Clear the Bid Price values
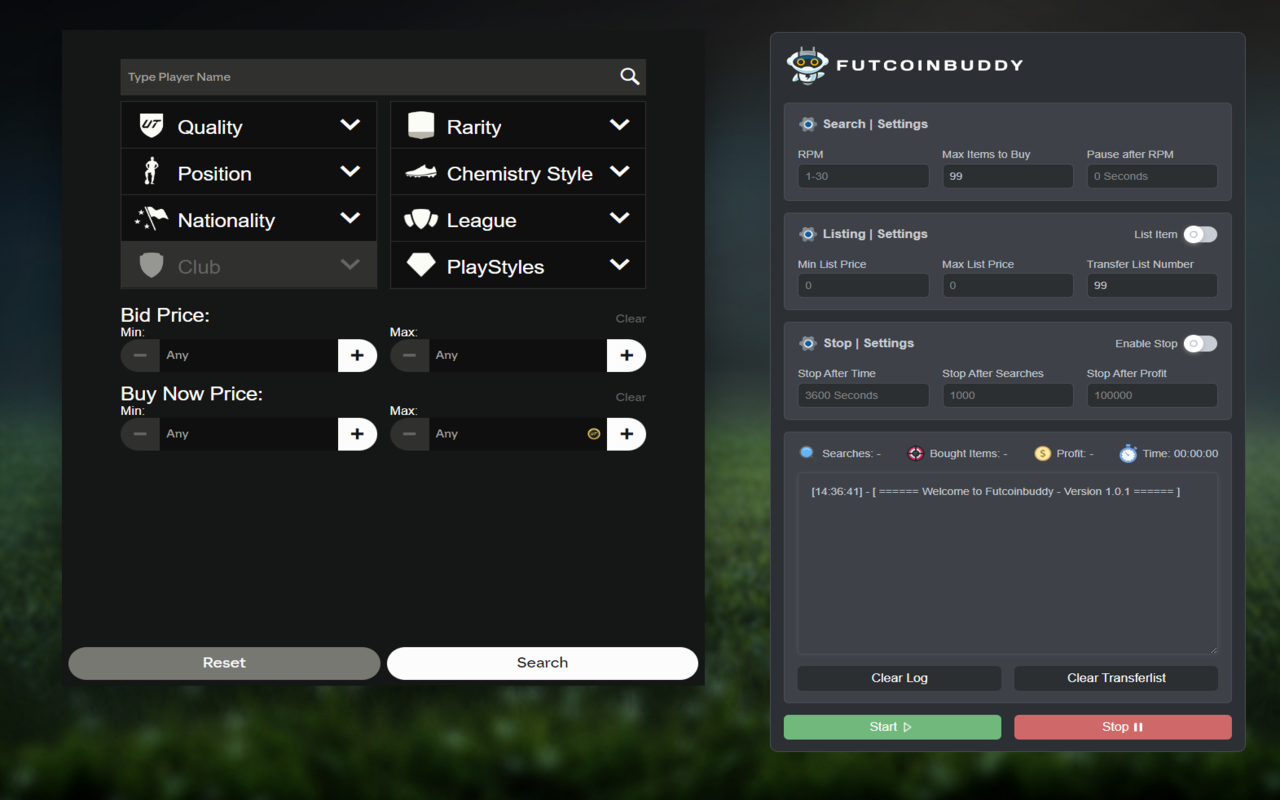Screen dimensions: 1280x800 630,319
